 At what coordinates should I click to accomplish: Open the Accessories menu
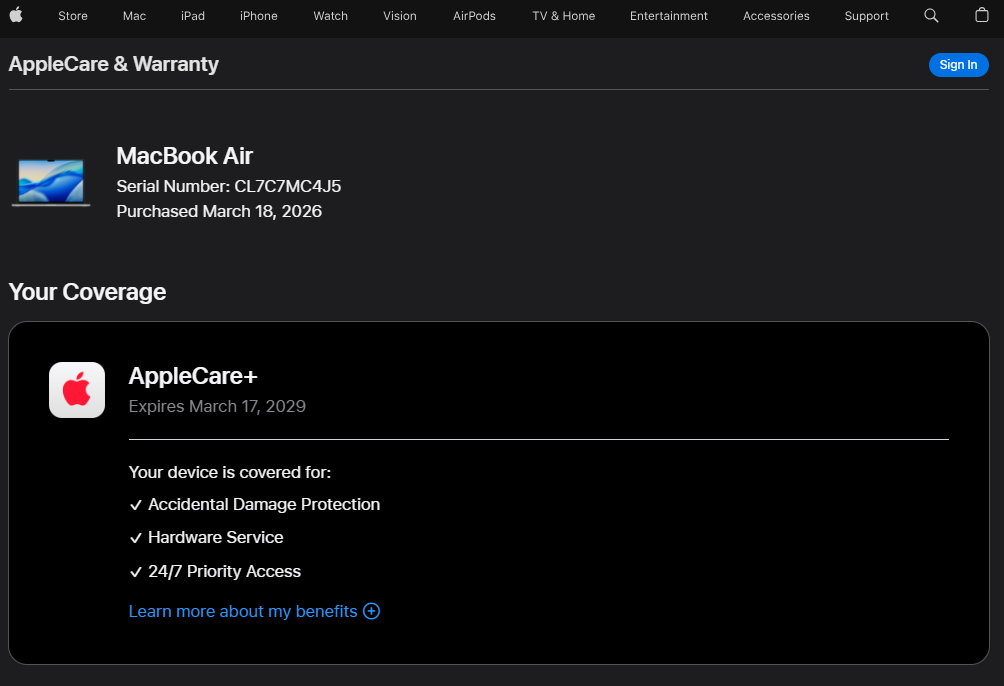pos(776,16)
